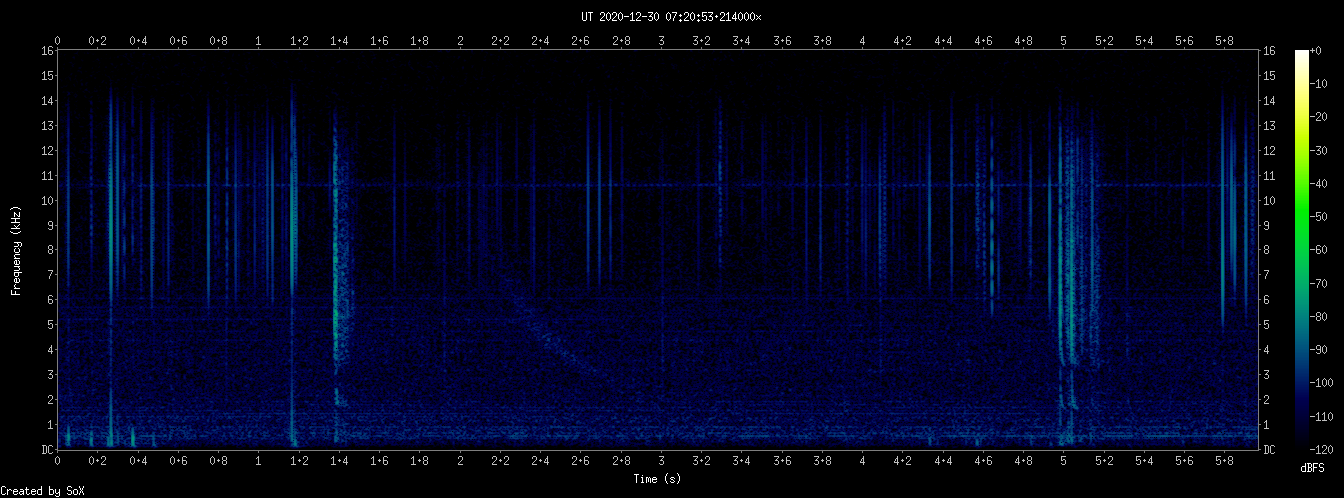Click the '-100' color scale value
The width and height of the screenshot is (1344, 498).
tap(1321, 384)
